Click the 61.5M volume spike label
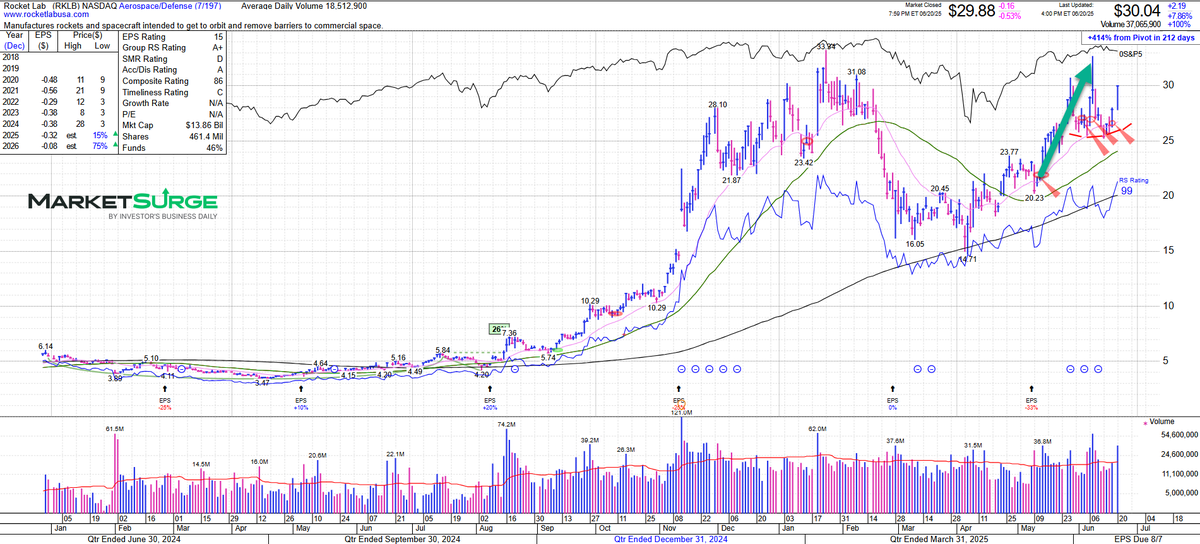1200x544 pixels. (x=116, y=429)
